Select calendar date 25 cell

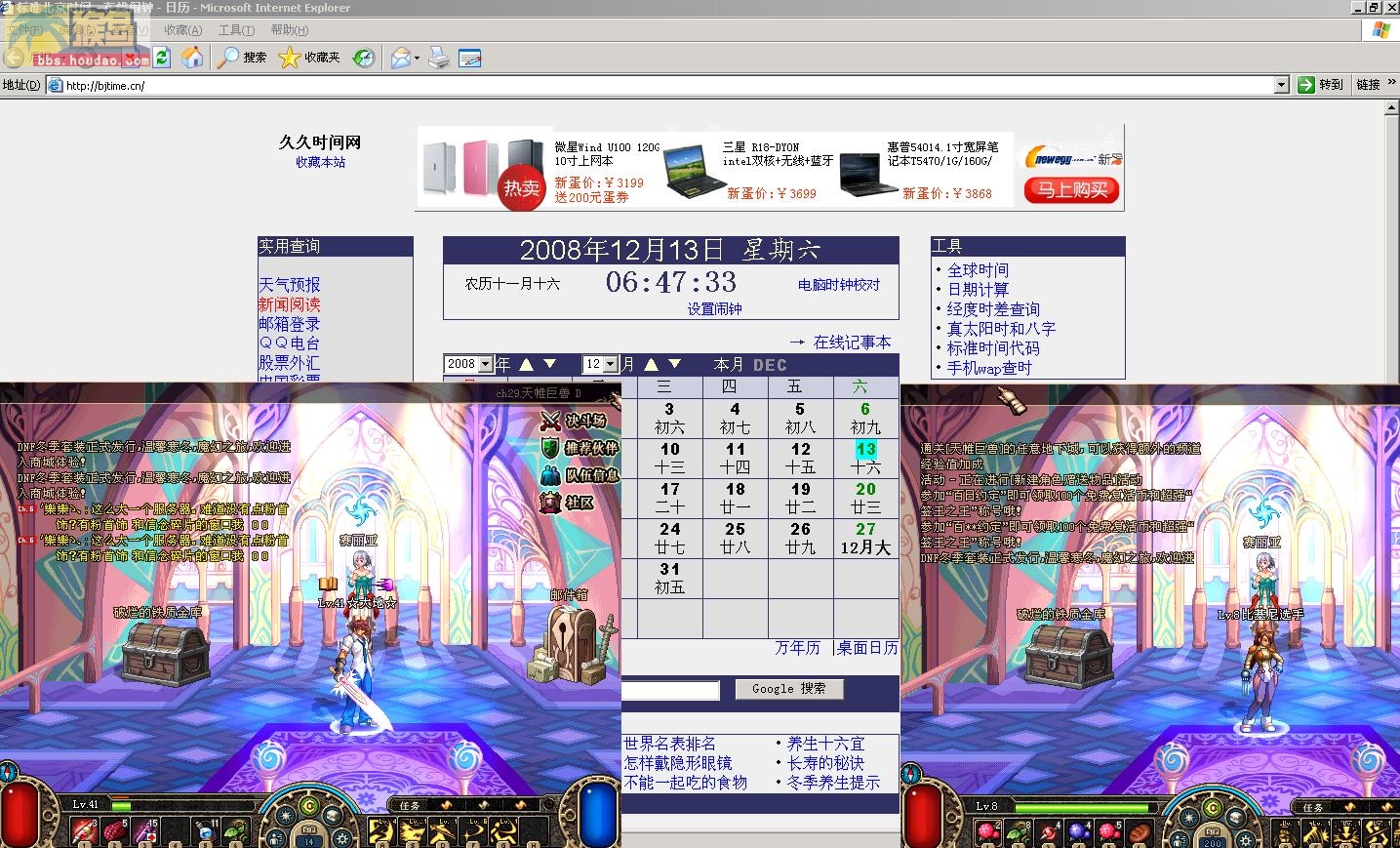735,538
